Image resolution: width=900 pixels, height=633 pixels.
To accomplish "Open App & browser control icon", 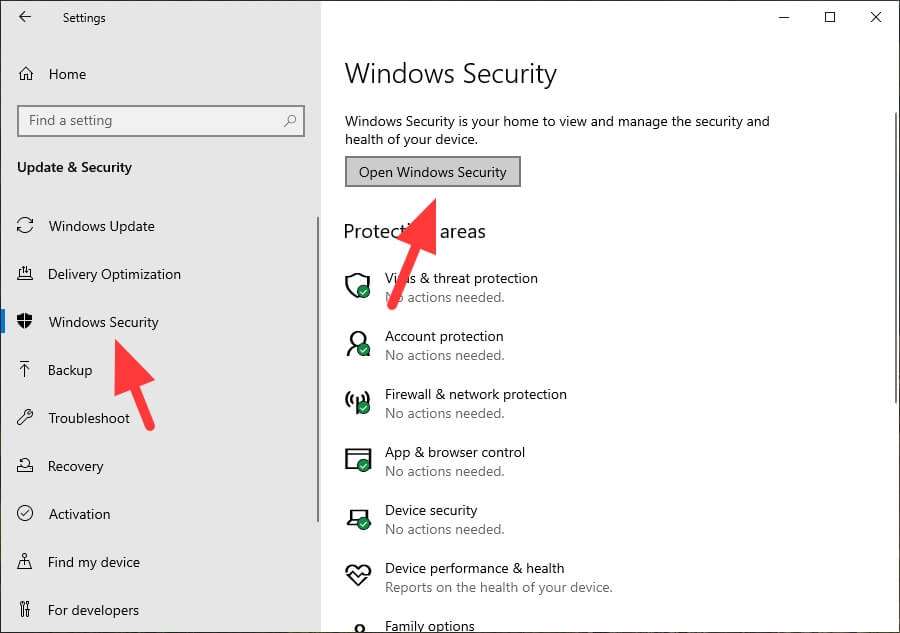I will tap(357, 460).
